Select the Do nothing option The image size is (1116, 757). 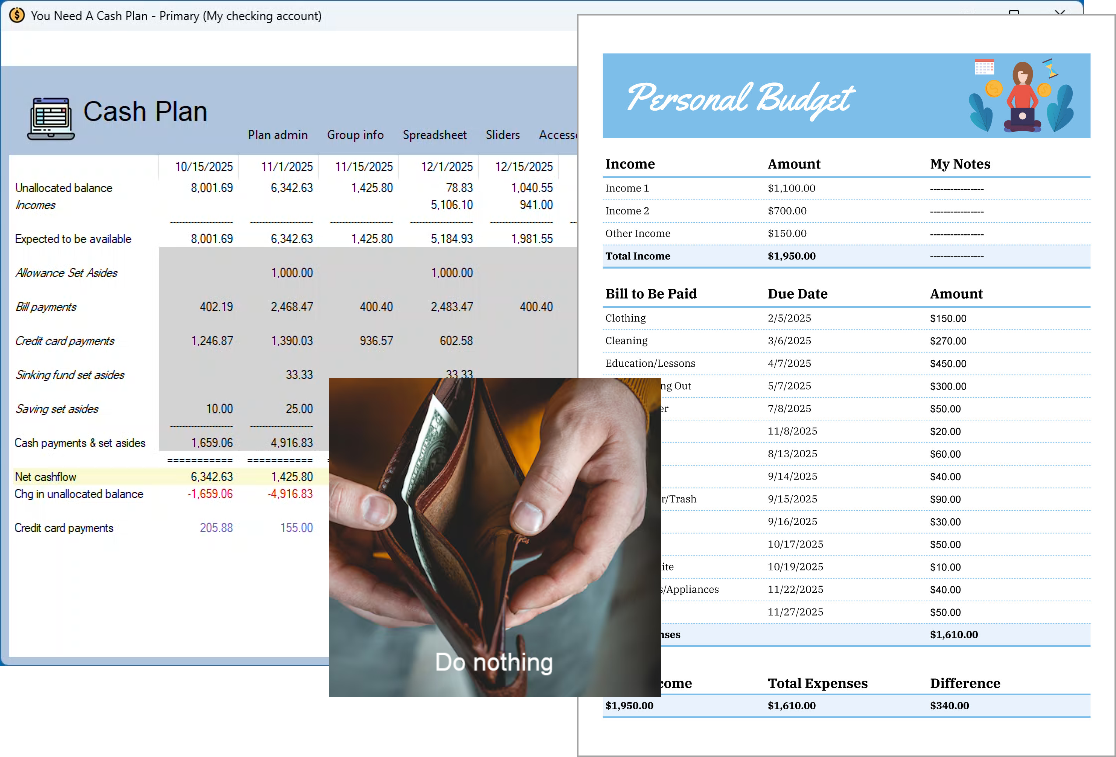[494, 662]
